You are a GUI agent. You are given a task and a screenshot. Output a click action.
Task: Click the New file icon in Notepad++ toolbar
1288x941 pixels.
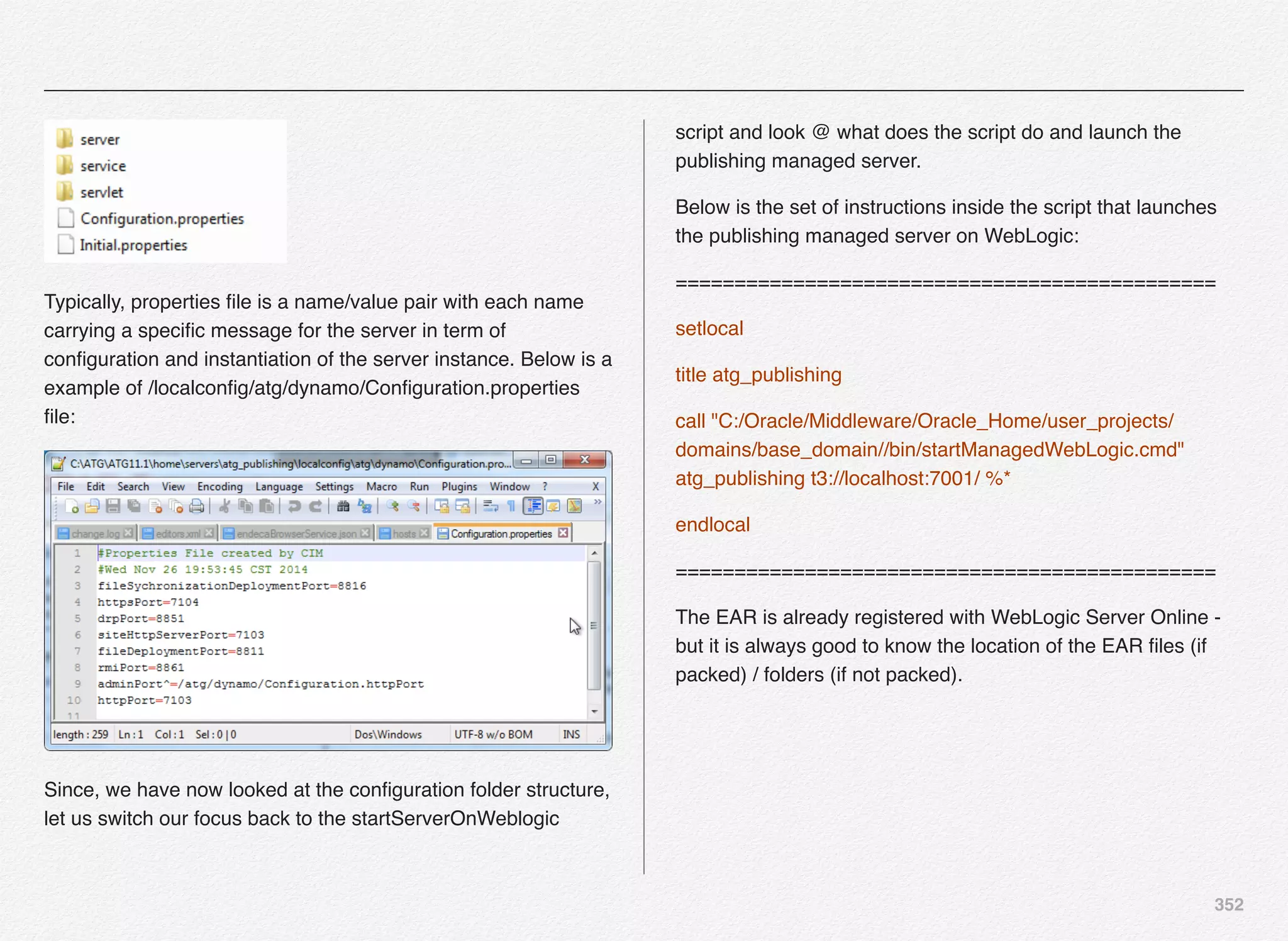71,506
